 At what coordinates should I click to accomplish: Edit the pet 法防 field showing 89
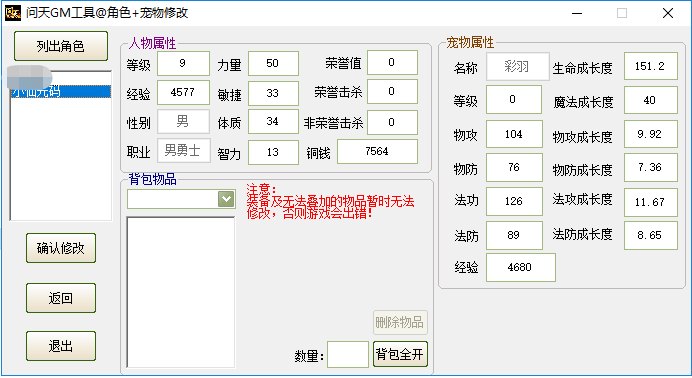[x=514, y=236]
